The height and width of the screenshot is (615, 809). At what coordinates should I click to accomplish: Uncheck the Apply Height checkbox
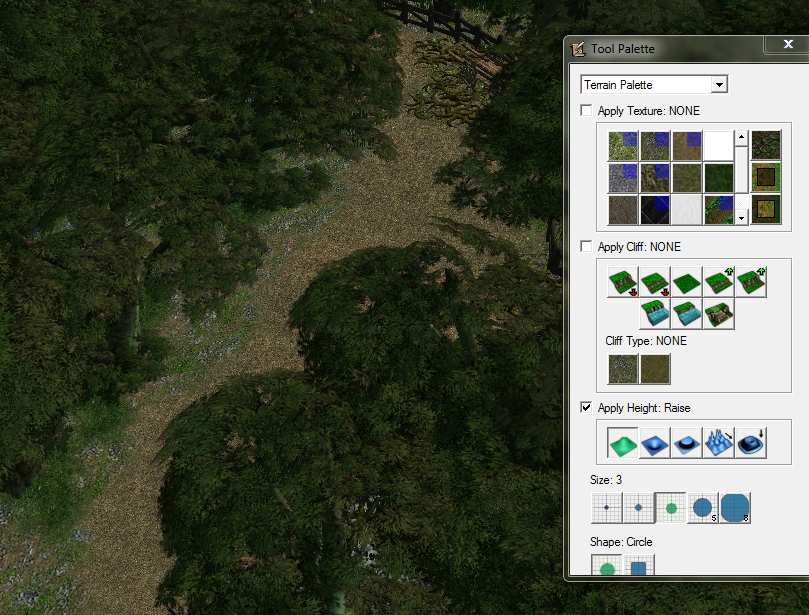click(586, 408)
